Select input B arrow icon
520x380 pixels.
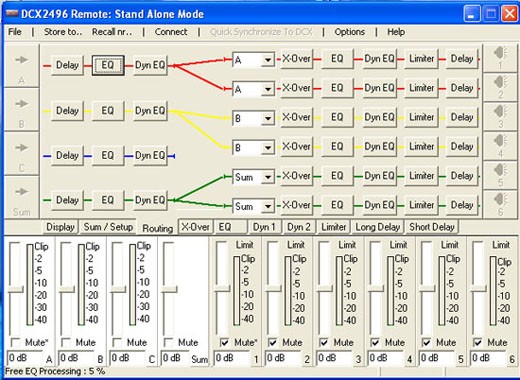[22, 104]
